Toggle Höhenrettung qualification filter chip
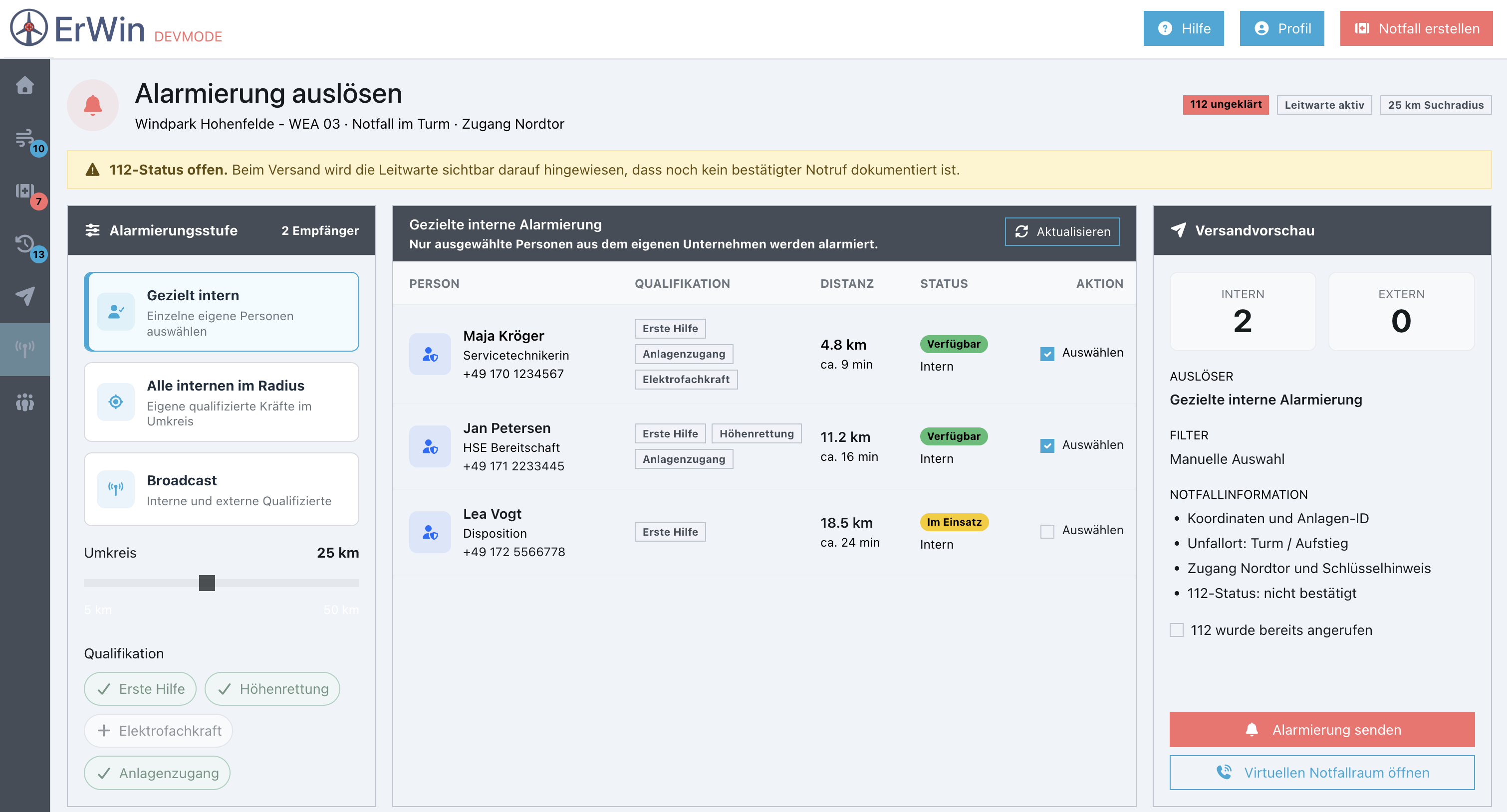The width and height of the screenshot is (1507, 812). (x=272, y=689)
